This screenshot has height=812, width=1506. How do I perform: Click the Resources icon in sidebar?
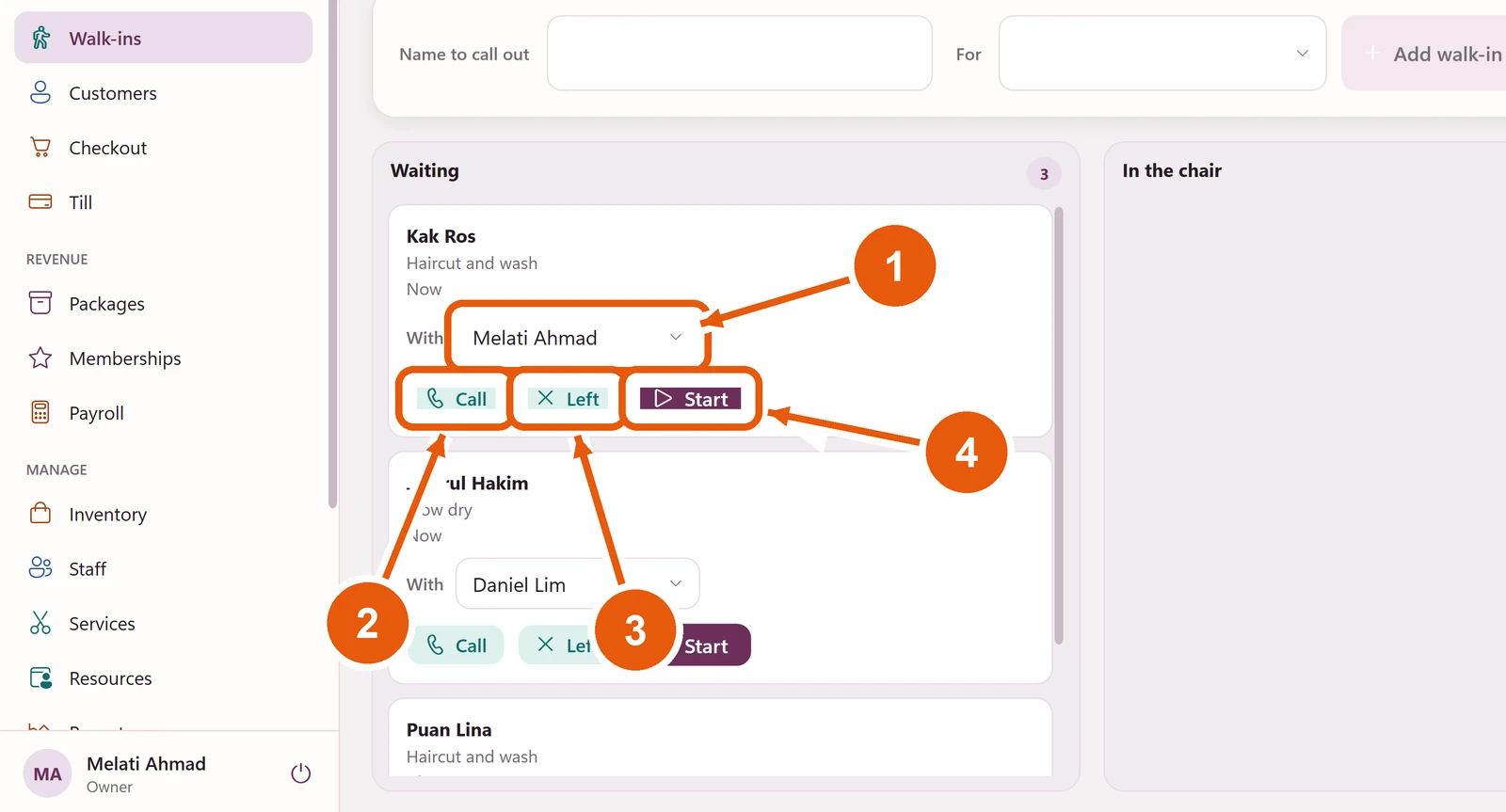40,677
